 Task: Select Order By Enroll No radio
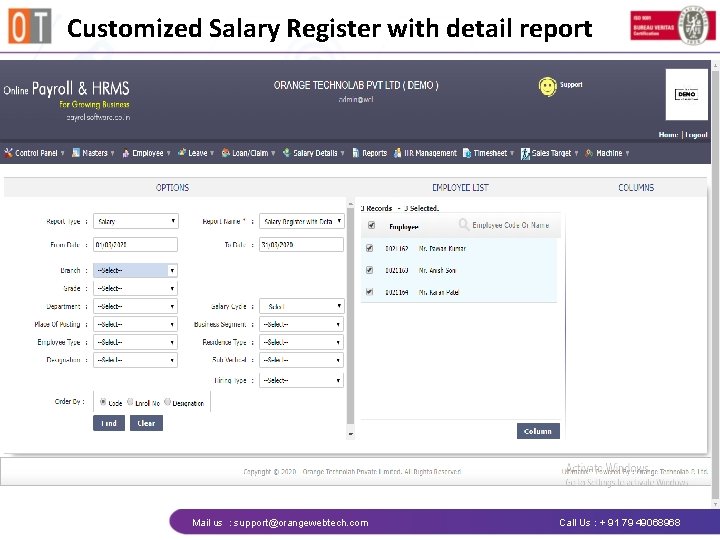(130, 402)
